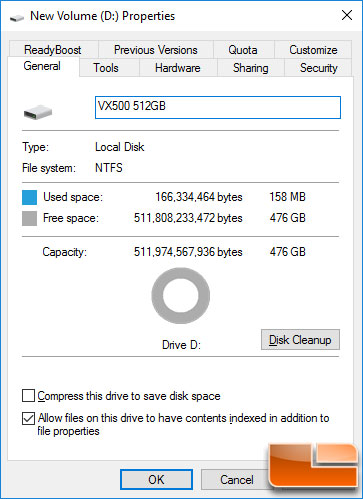Enable Compress this drive to save disk space

tap(28, 396)
